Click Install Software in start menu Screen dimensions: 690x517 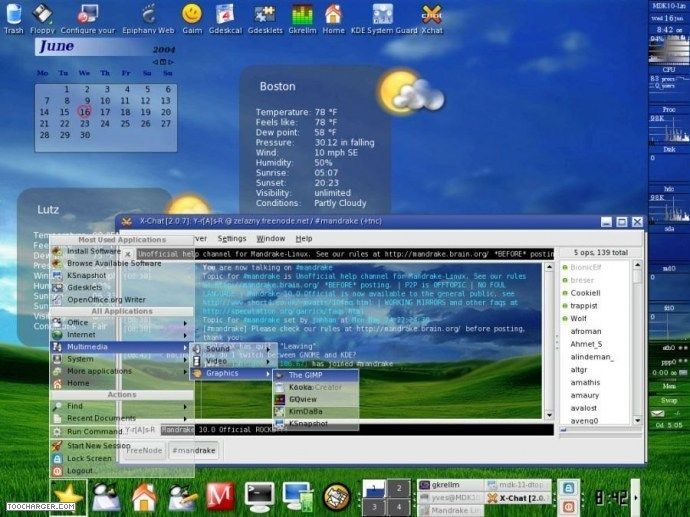pos(121,251)
